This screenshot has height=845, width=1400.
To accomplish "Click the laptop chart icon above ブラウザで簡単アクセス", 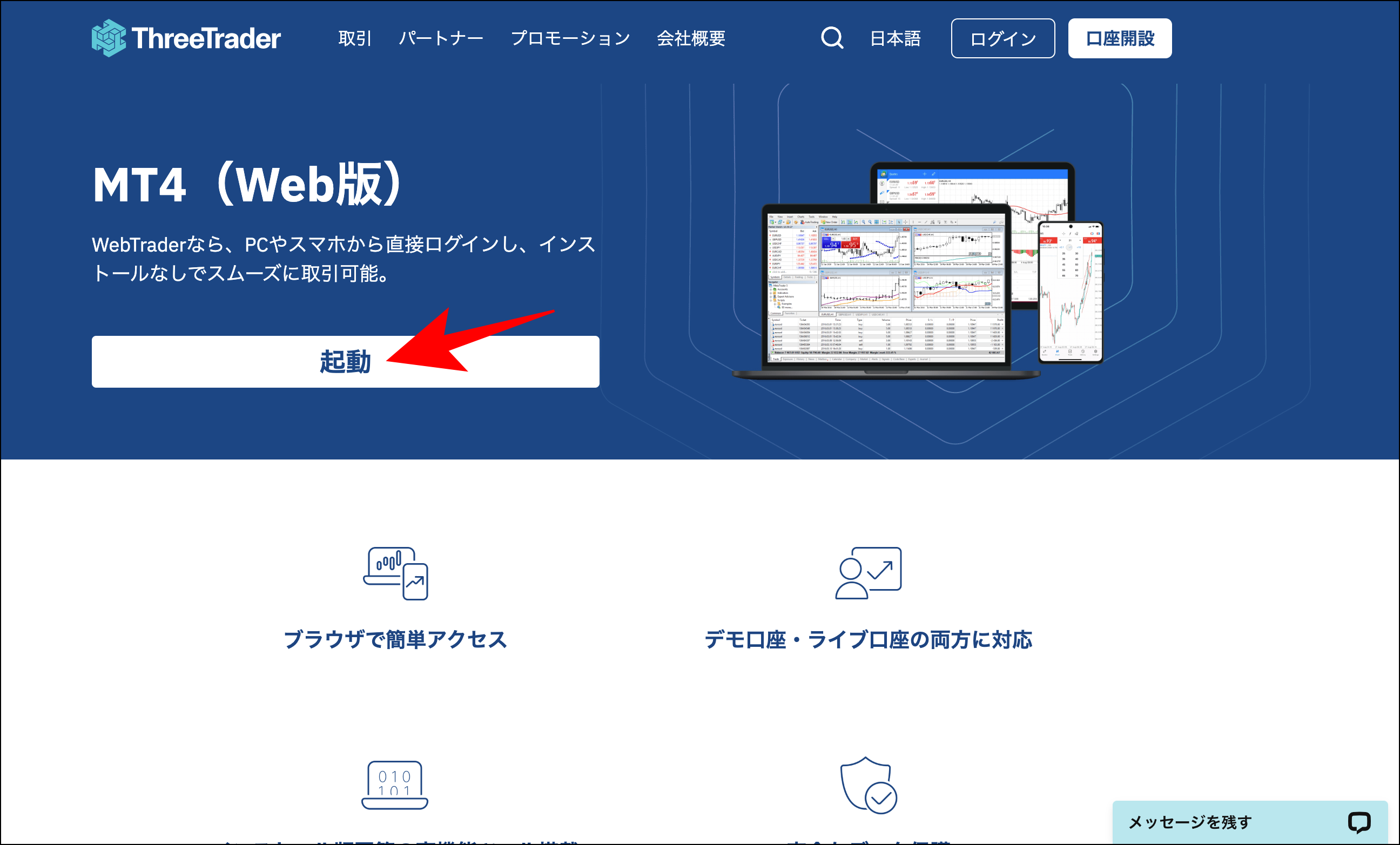I will tap(394, 574).
